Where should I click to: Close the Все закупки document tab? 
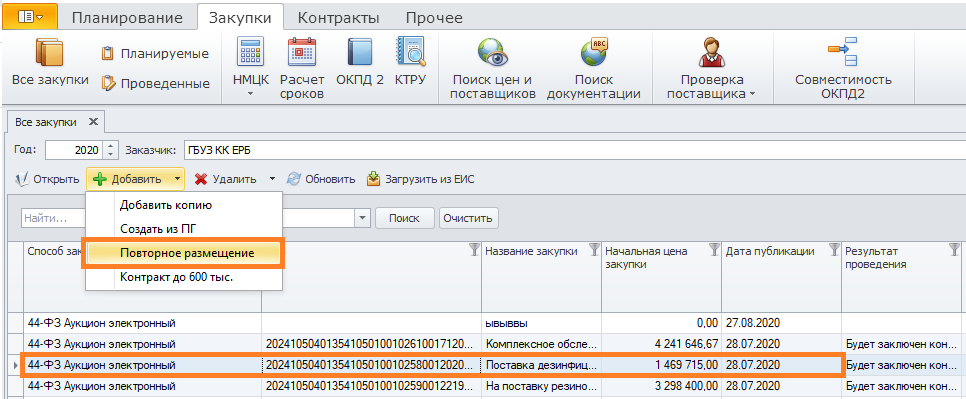(93, 121)
